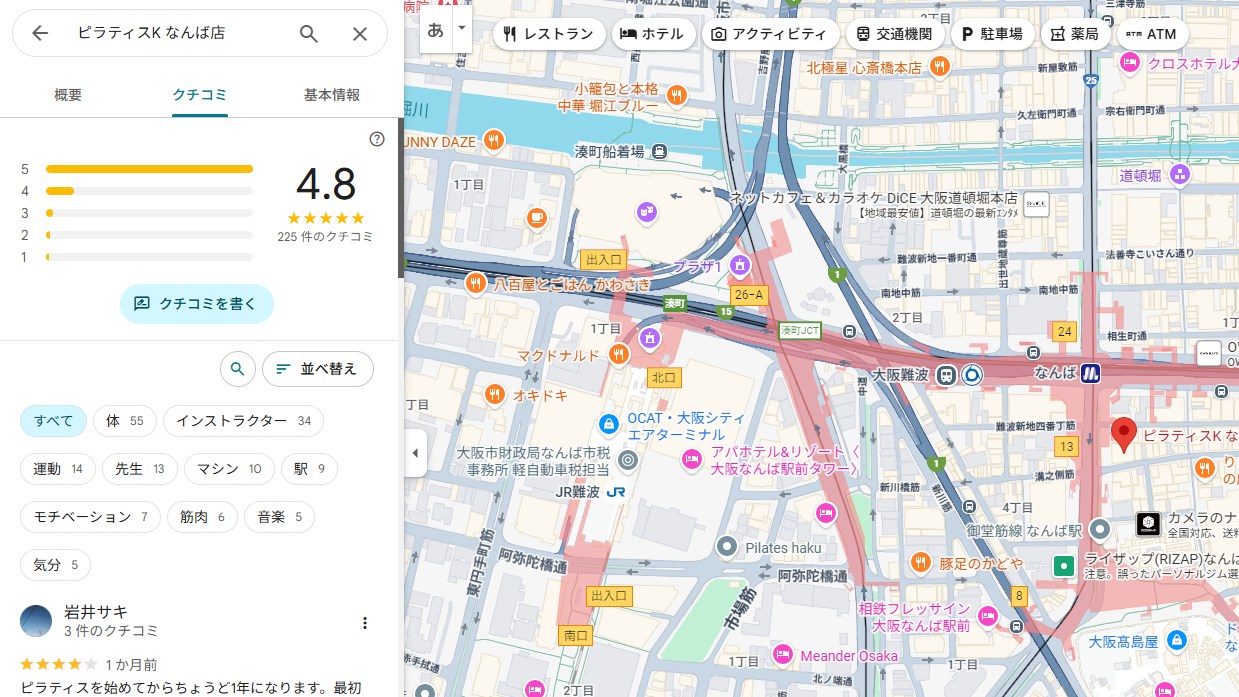This screenshot has width=1239, height=697.
Task: Open the 並べ替え sort dropdown
Action: [x=317, y=369]
